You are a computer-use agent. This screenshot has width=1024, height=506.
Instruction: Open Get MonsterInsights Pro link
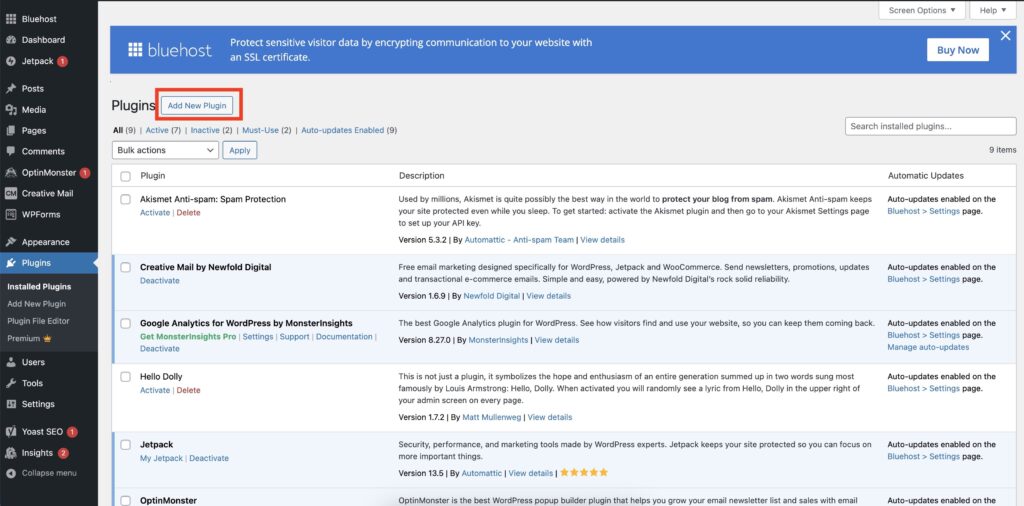click(x=188, y=337)
